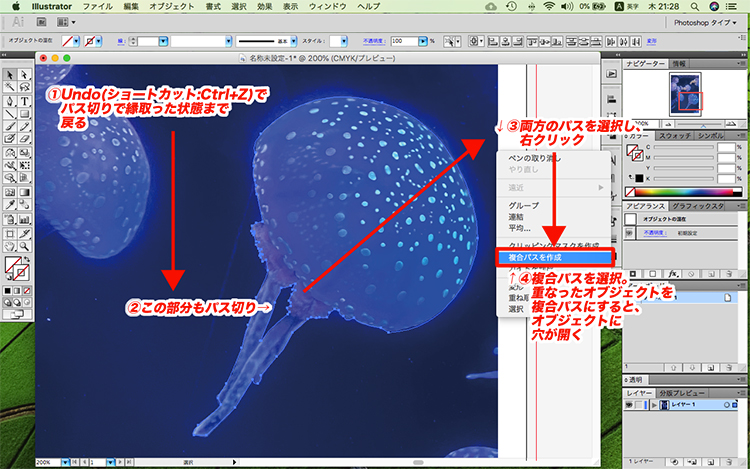Set color mode button below fill/stroke
The height and width of the screenshot is (469, 750).
pos(8,291)
